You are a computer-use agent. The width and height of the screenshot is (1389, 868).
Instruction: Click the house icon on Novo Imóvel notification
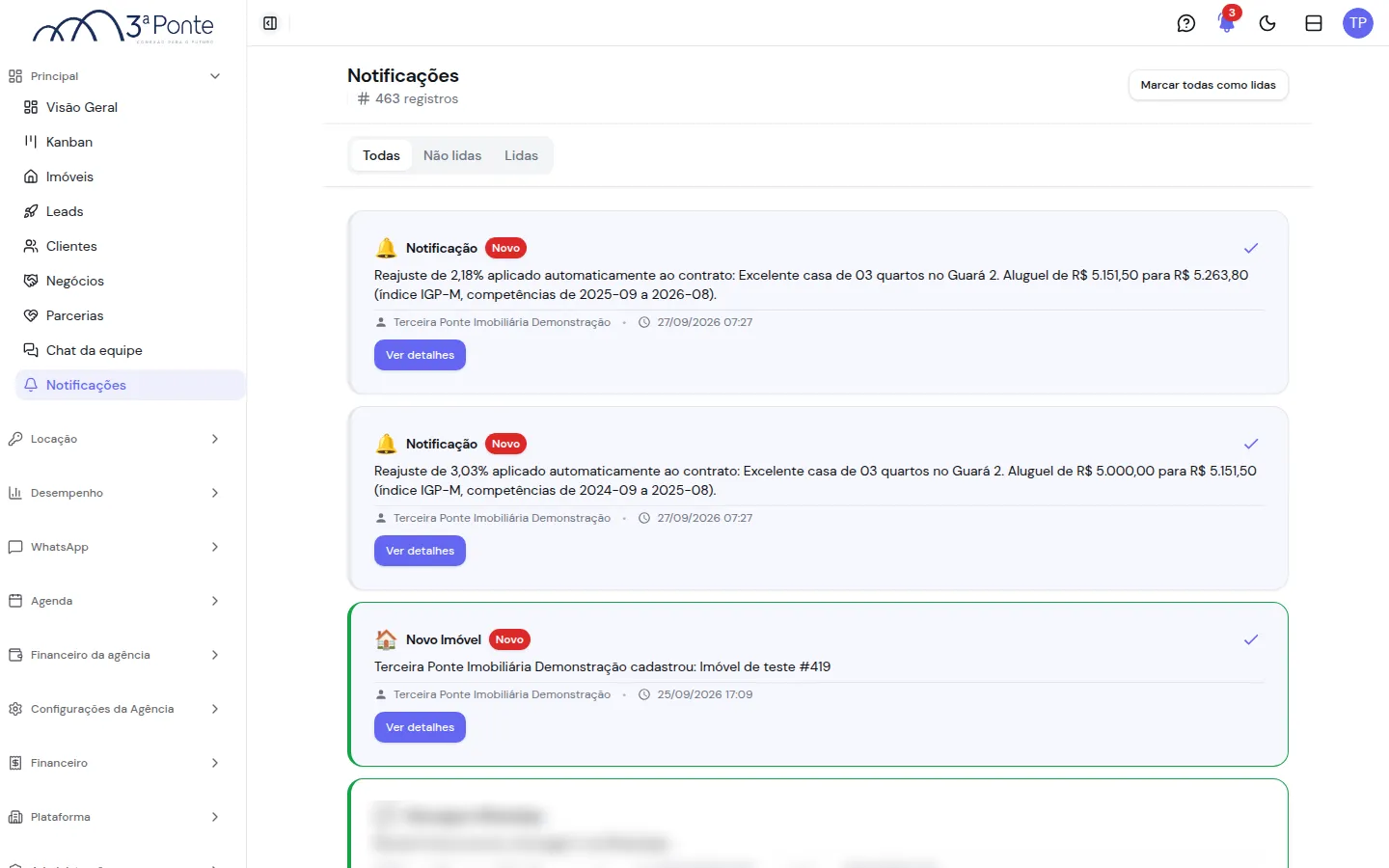[x=386, y=639]
